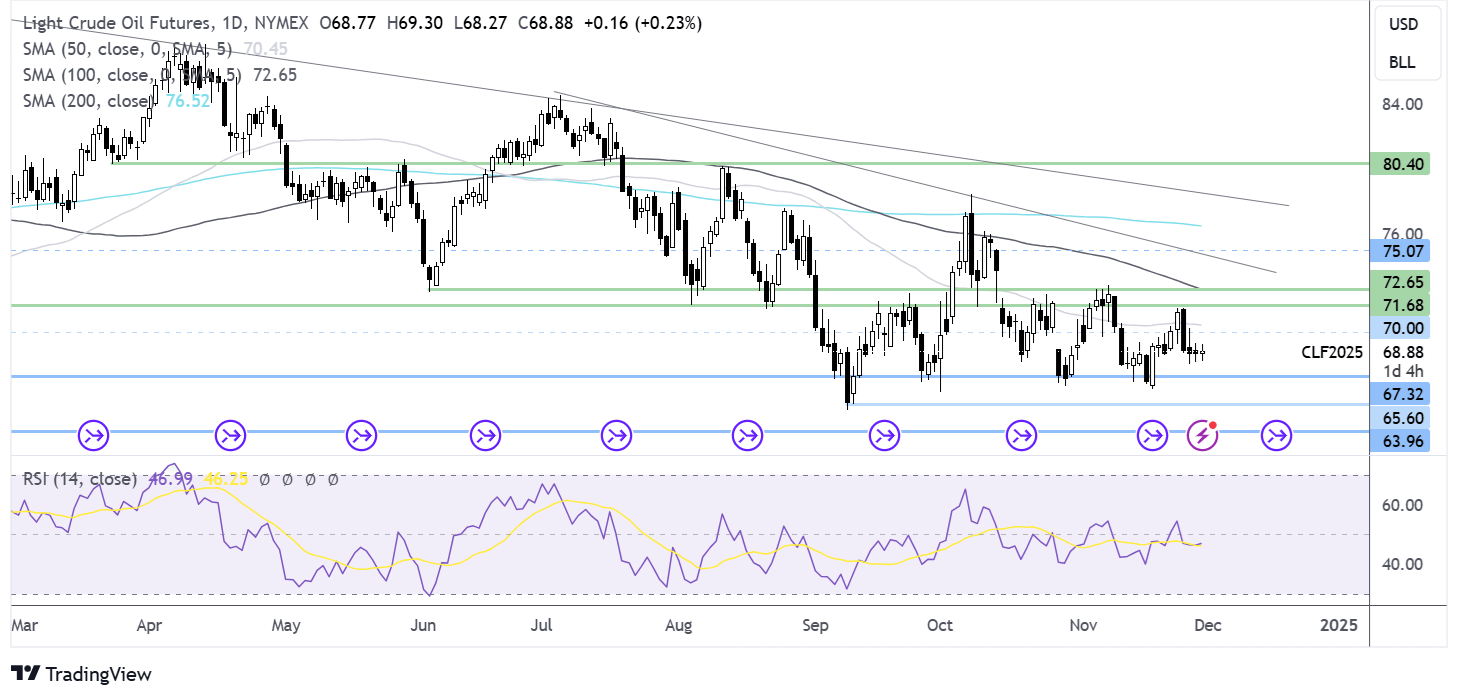Click the 67.32 price level label
The image size is (1462, 700).
pos(1401,395)
